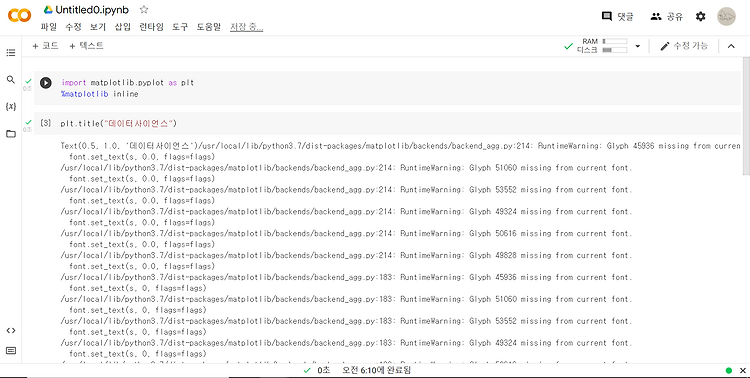The image size is (750, 378).
Task: Click the '오전 6:10에 완료됨' status text
Action: coord(376,370)
